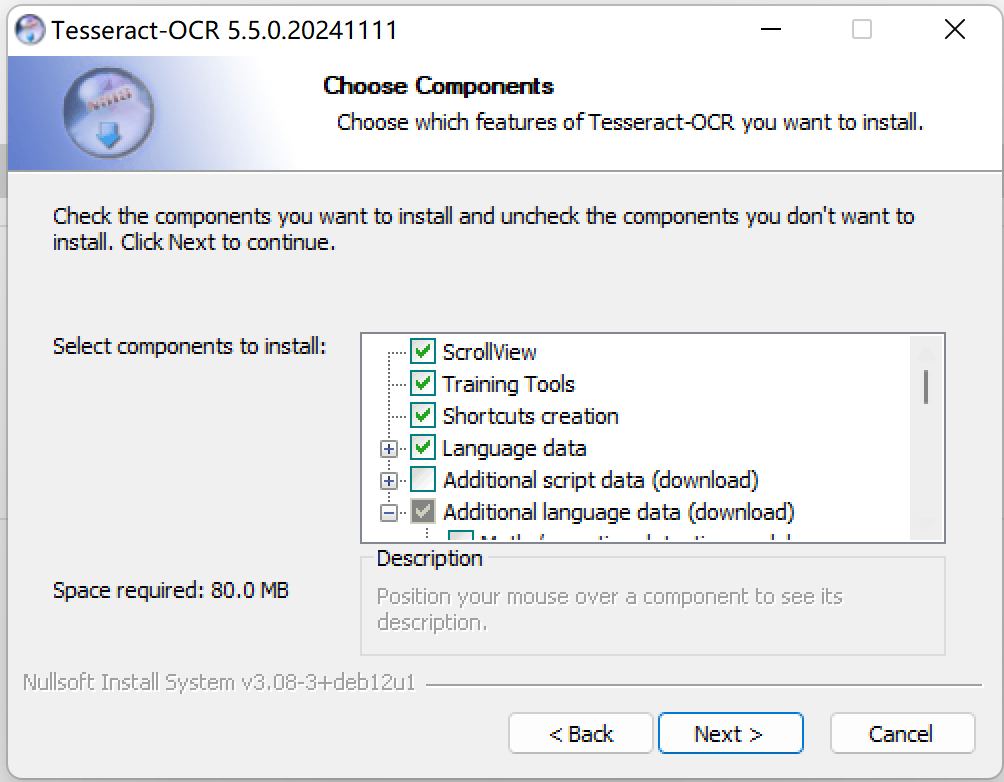Cancel the Tesseract-OCR installation
The height and width of the screenshot is (782, 1004).
(902, 734)
